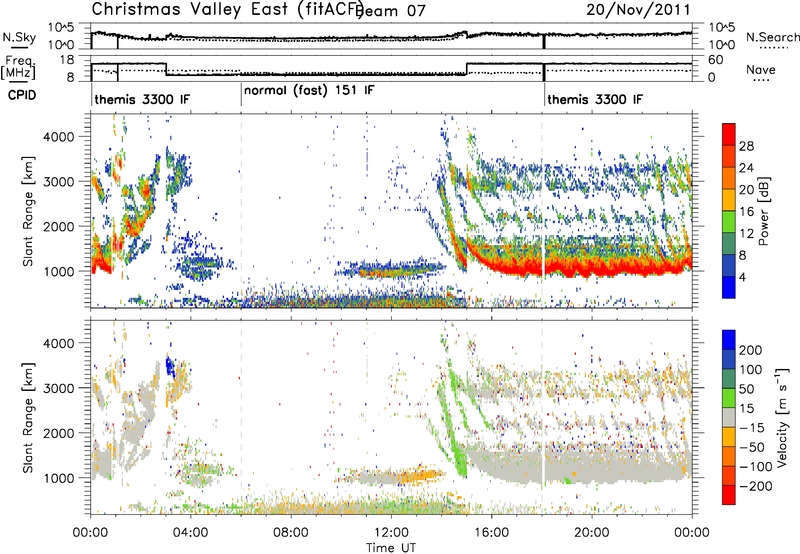800x554 pixels.
Task: Click the '4000' tick of the power panel
Action: pyautogui.click(x=59, y=137)
